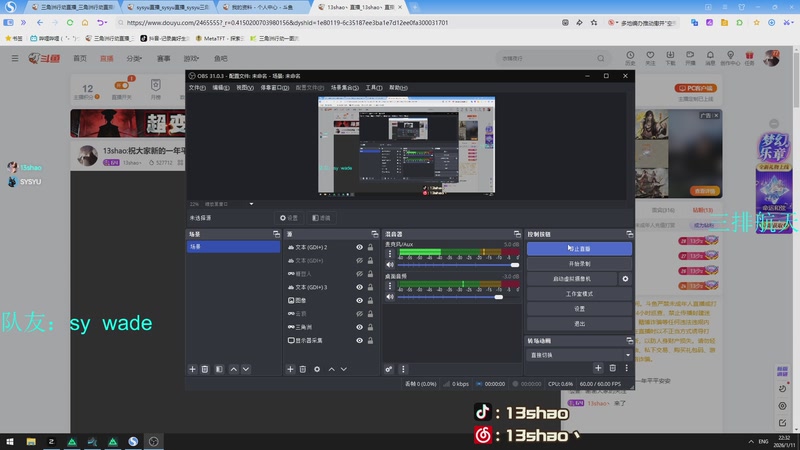
Task: Move scene up arrow in Scenes dock
Action: (234, 369)
